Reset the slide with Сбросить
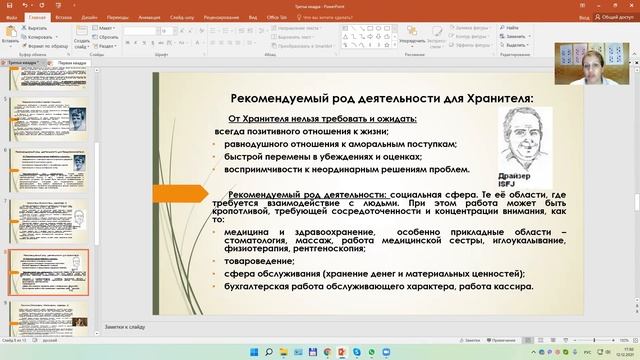The height and width of the screenshot is (360, 640). click(105, 37)
